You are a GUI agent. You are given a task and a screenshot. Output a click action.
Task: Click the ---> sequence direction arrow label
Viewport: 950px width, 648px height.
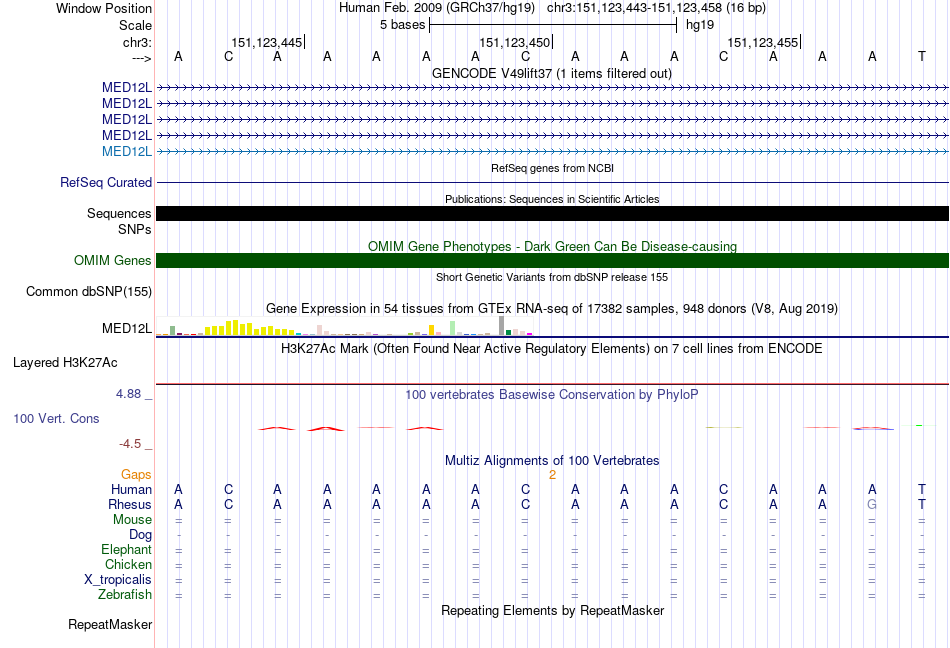[x=142, y=58]
